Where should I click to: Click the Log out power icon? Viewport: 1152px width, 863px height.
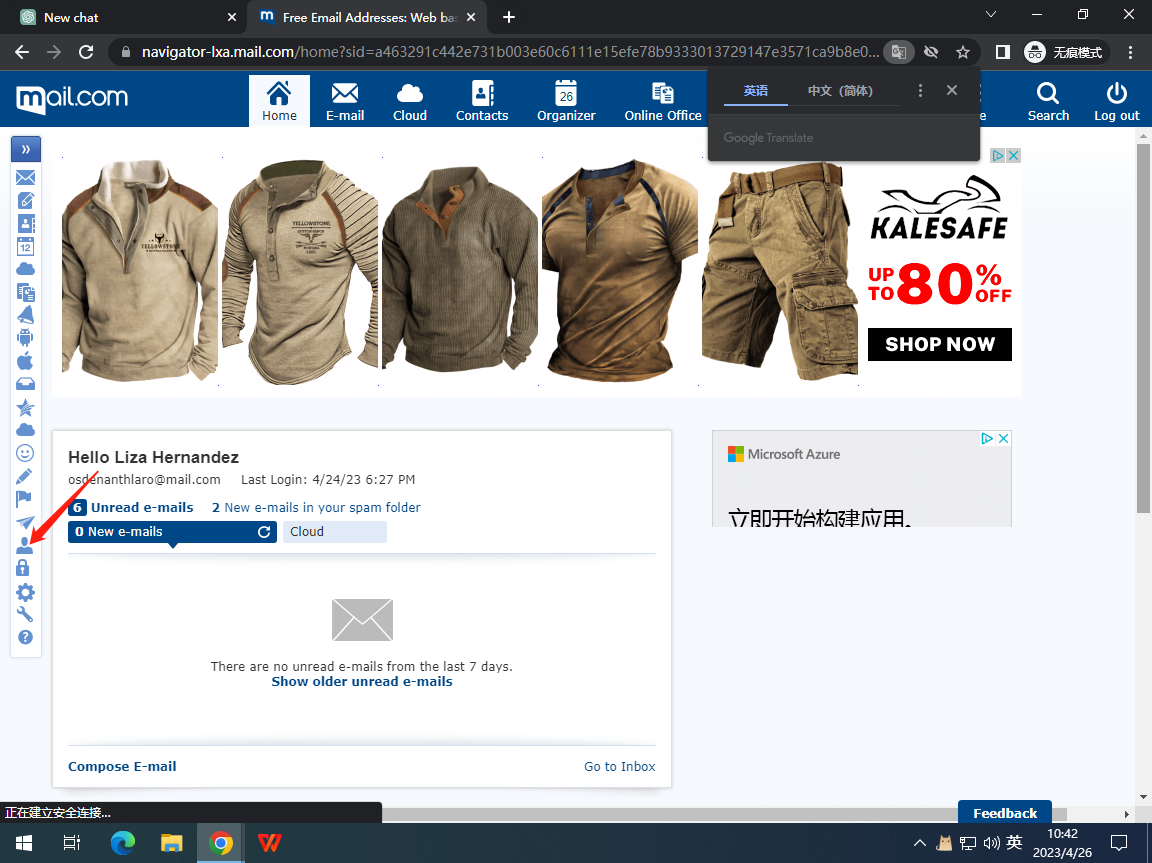click(1116, 101)
